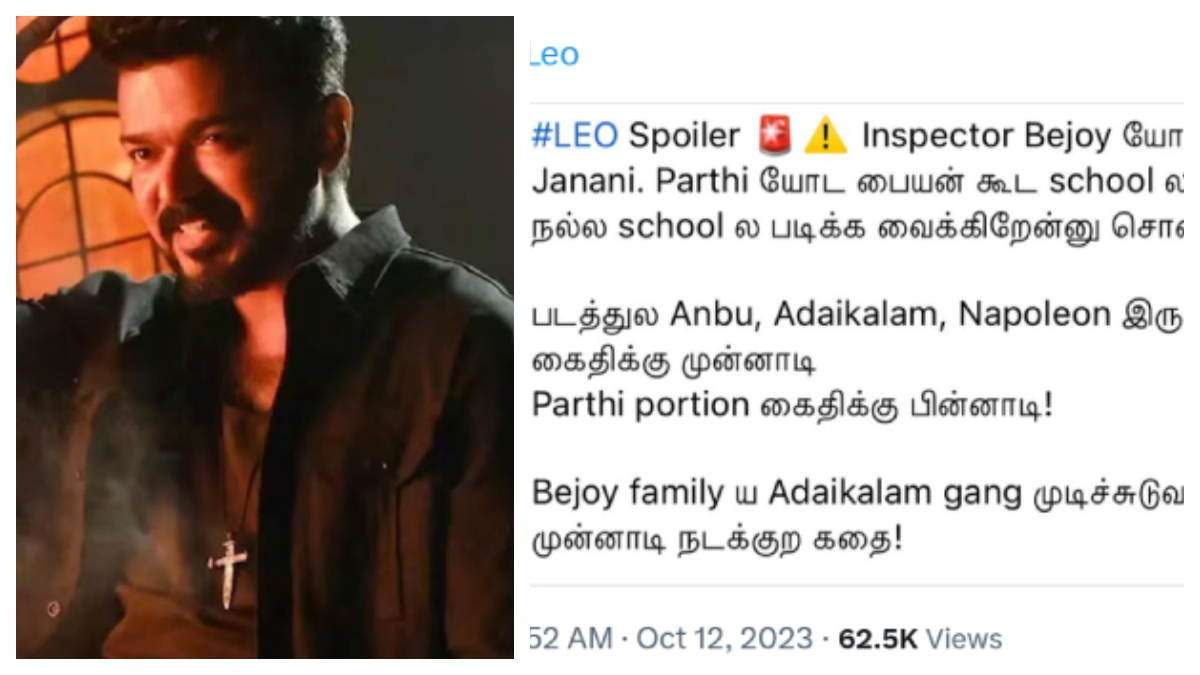Click the #LEO hashtag link
Image resolution: width=1200 pixels, height=675 pixels.
coord(575,135)
